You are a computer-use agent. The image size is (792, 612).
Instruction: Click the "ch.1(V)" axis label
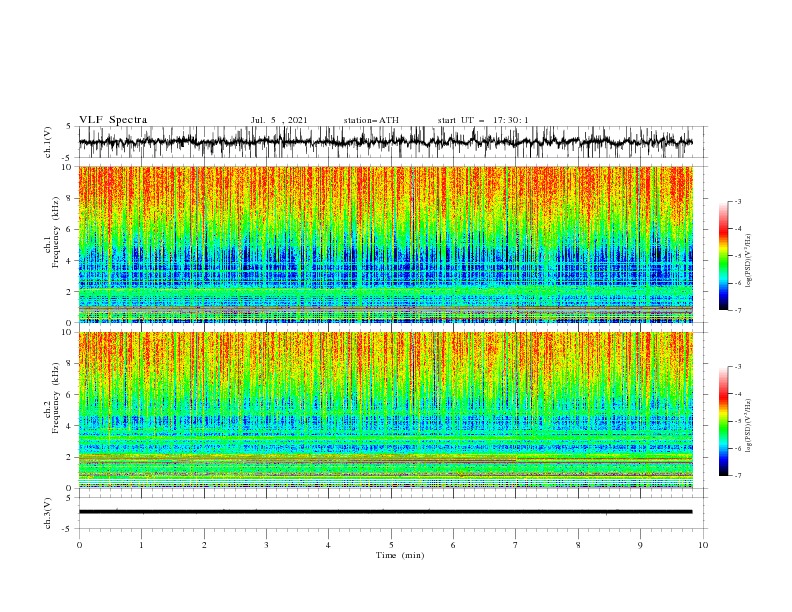[48, 142]
